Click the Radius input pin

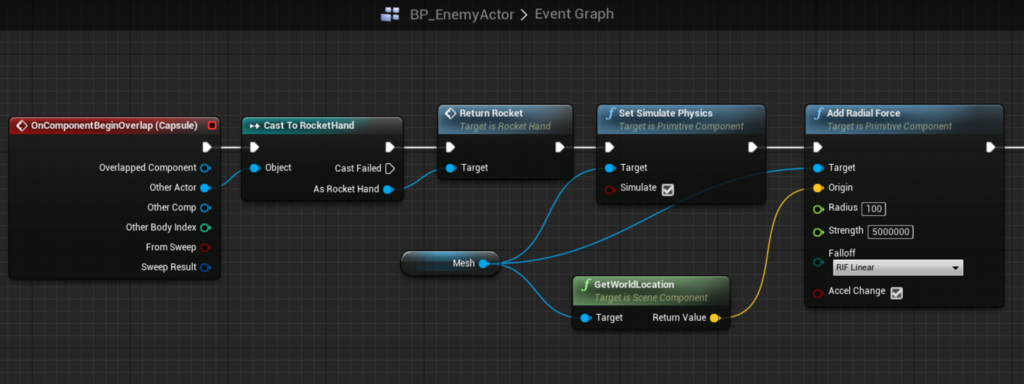click(x=818, y=209)
